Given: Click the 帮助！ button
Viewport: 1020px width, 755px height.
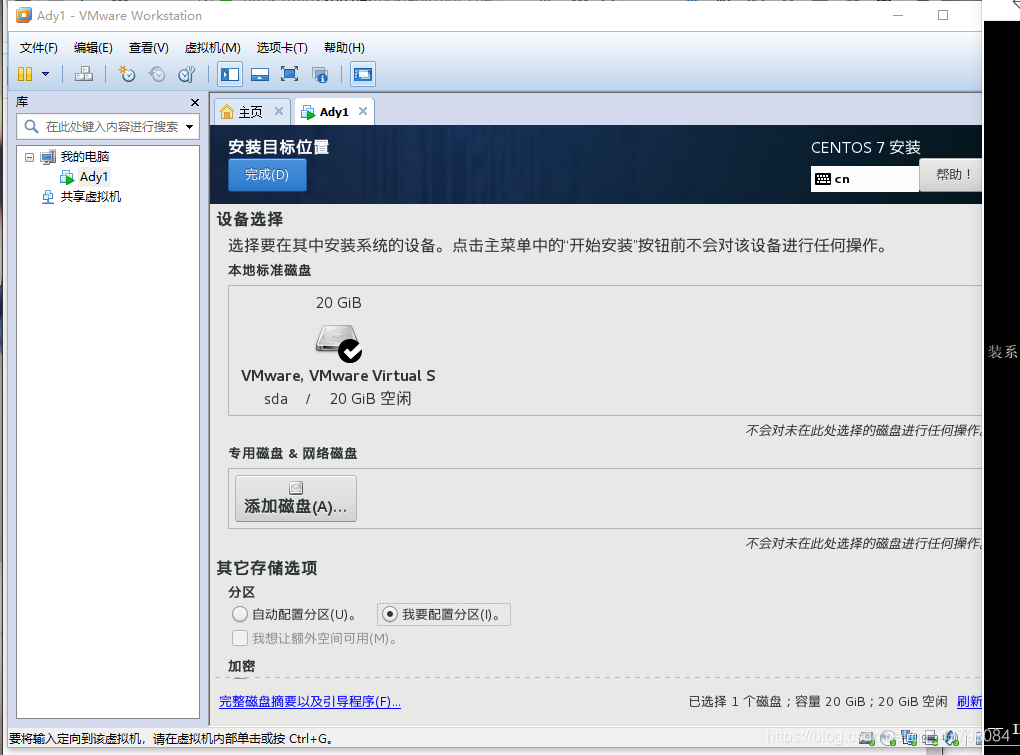Looking at the screenshot, I should click(952, 174).
